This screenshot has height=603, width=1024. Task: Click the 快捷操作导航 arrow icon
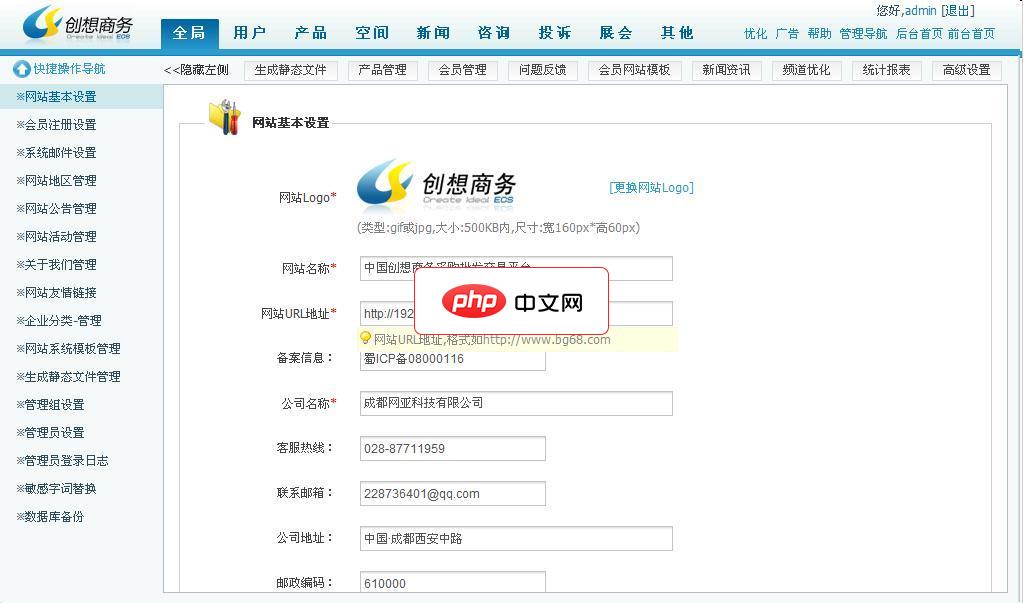click(21, 69)
